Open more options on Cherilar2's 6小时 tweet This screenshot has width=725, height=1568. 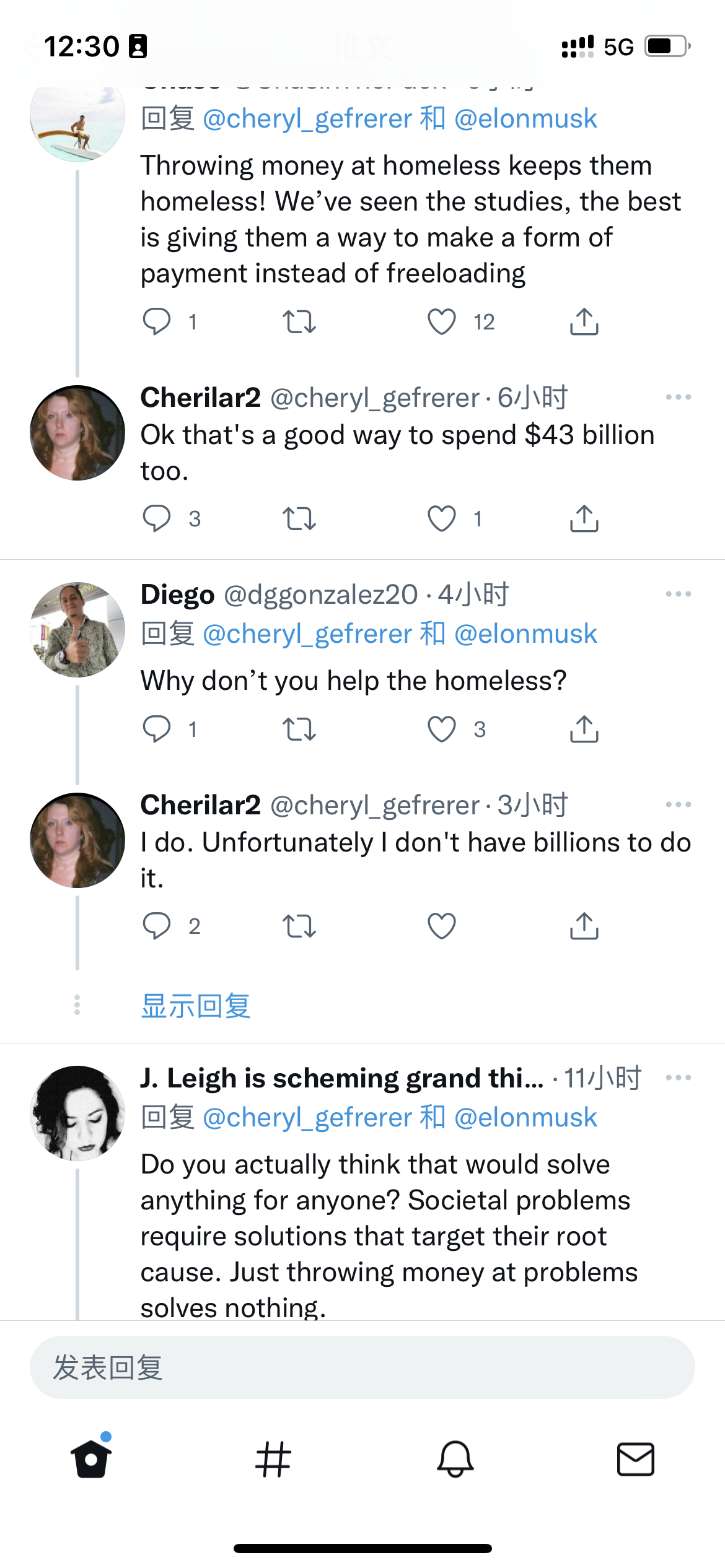click(x=678, y=397)
